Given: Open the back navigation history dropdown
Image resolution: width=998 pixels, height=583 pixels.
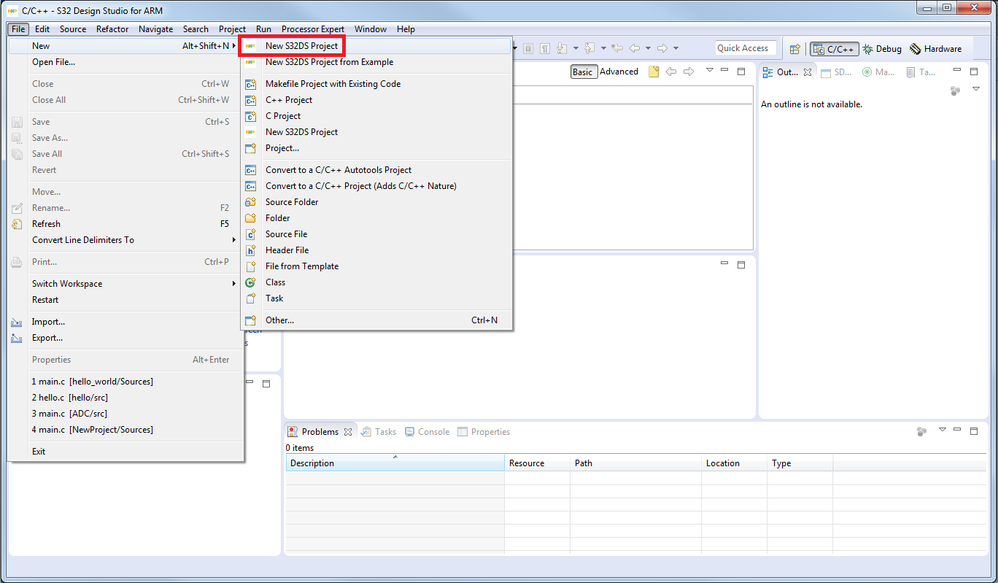Looking at the screenshot, I should pyautogui.click(x=648, y=48).
